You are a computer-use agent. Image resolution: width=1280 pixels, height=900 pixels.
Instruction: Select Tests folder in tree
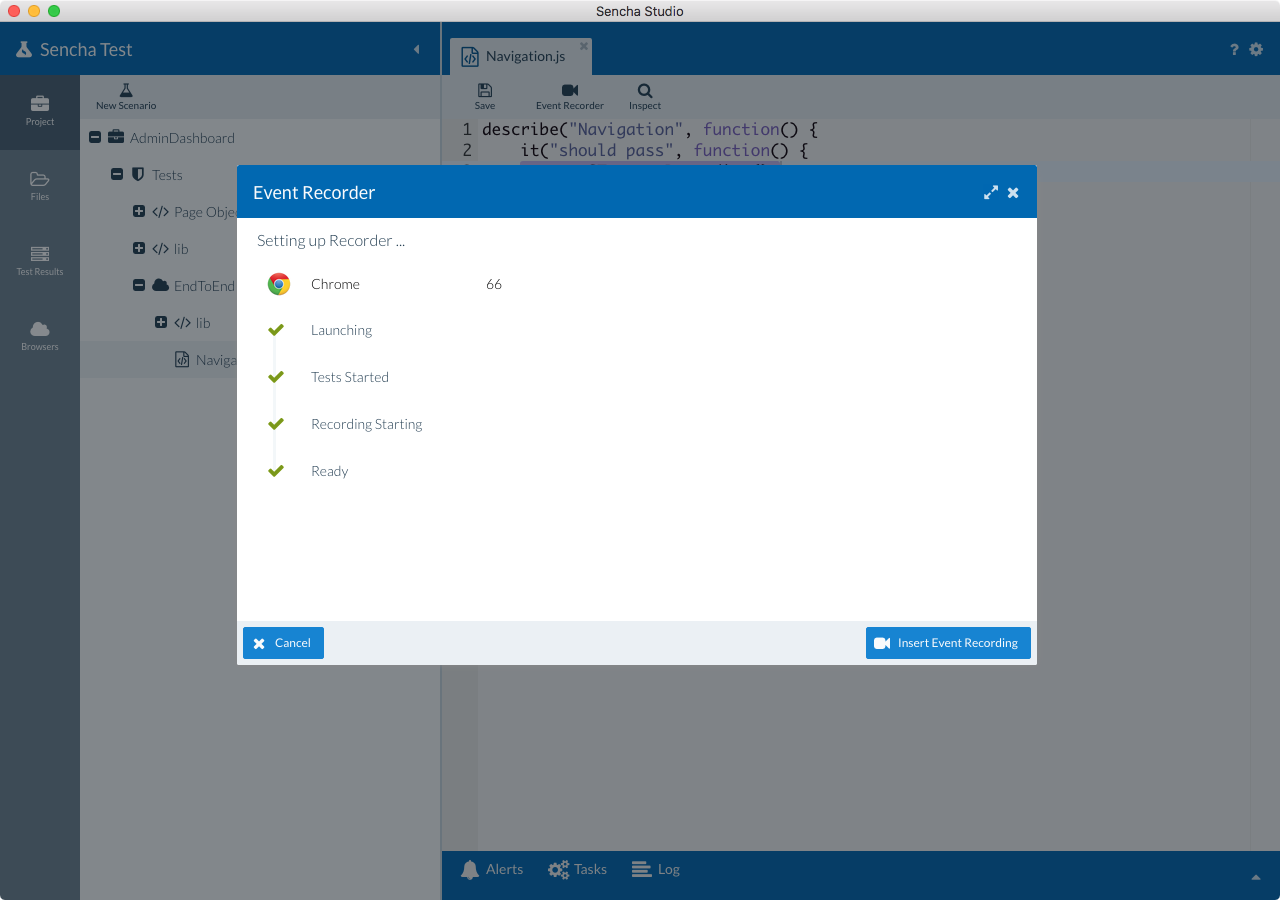[167, 175]
